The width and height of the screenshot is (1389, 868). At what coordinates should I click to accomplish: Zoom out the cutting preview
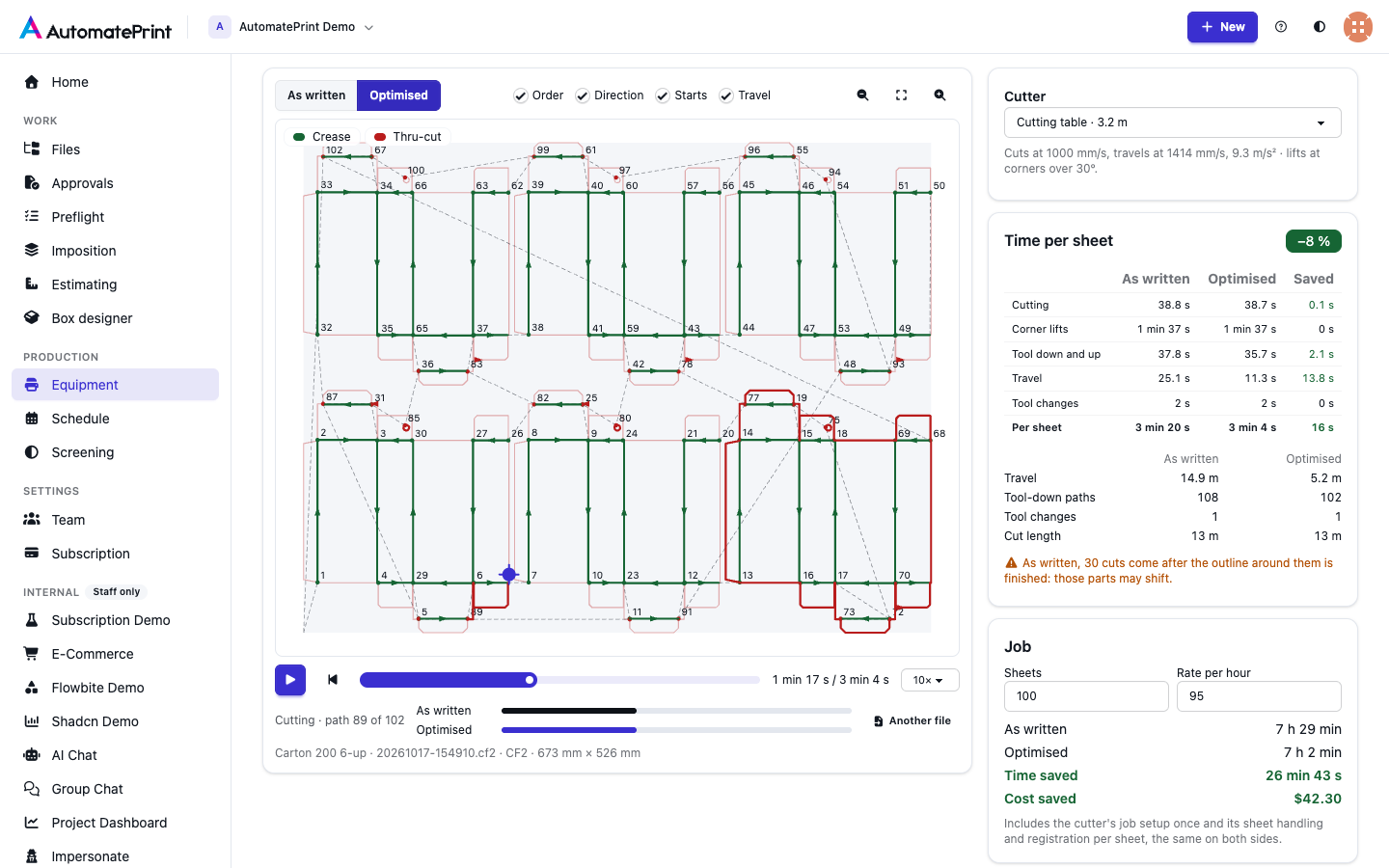point(862,95)
